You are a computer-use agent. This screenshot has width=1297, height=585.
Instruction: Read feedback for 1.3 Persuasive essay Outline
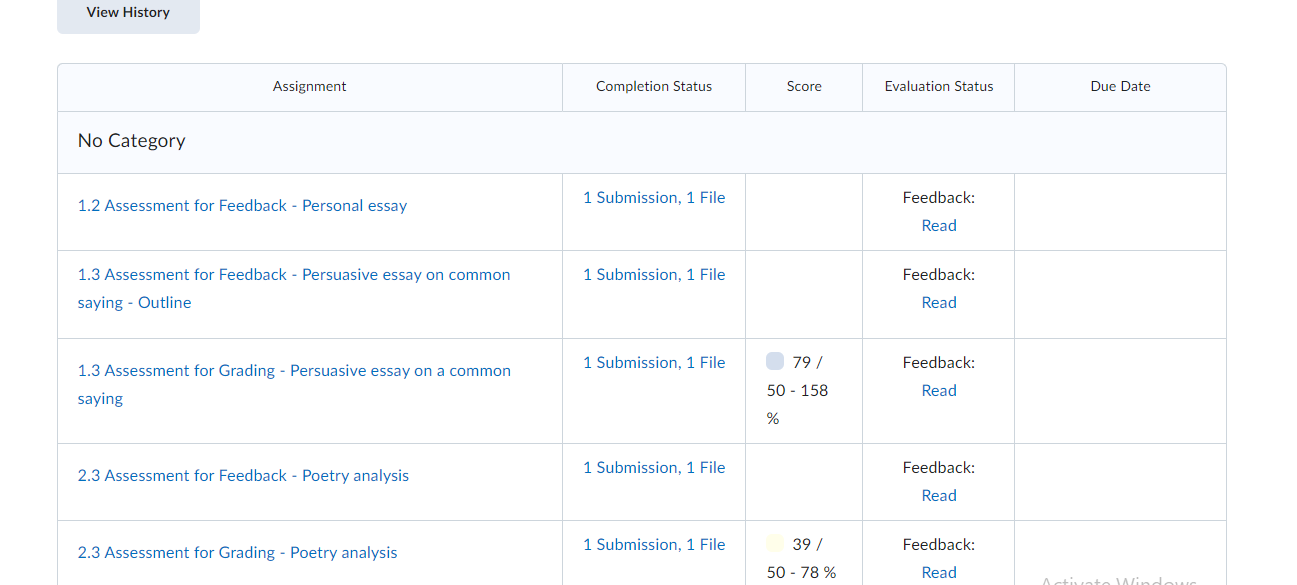(x=939, y=303)
